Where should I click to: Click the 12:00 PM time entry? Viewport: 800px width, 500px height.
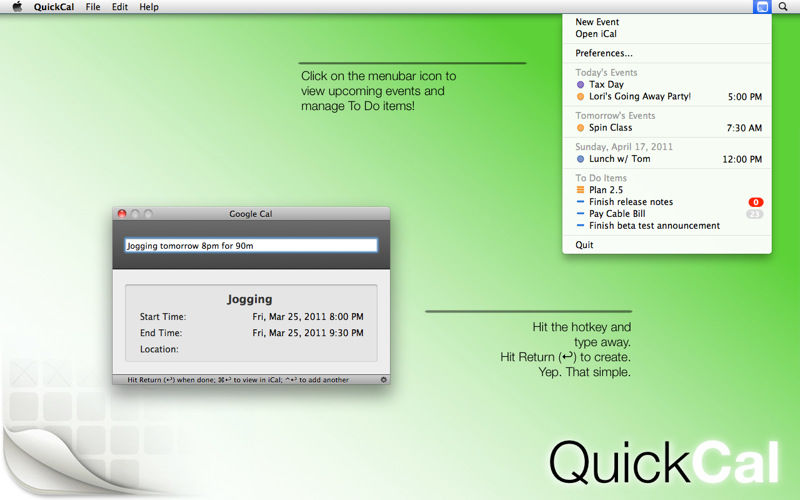pyautogui.click(x=742, y=160)
